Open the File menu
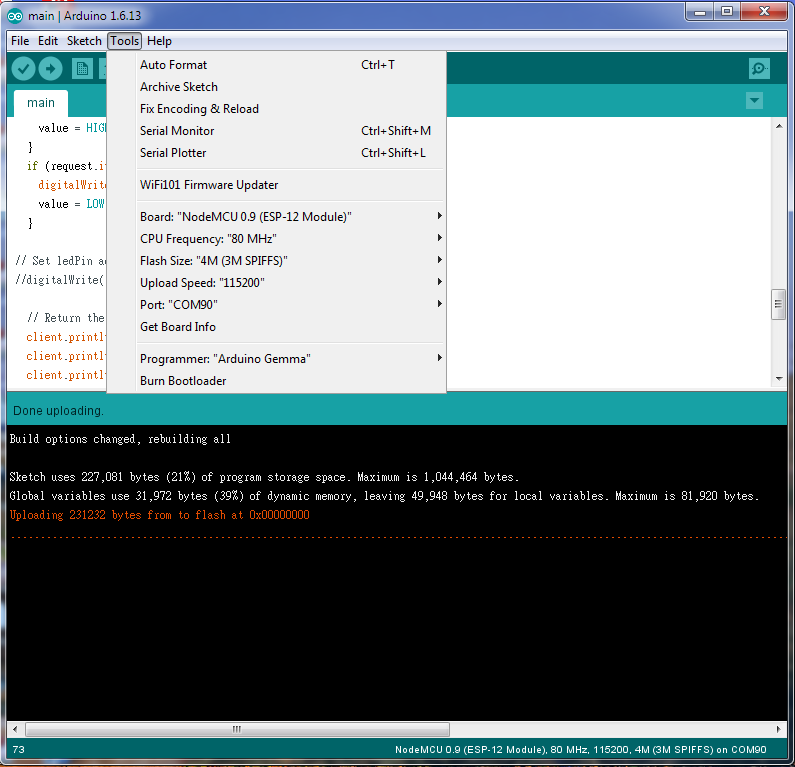The height and width of the screenshot is (767, 795). 20,41
